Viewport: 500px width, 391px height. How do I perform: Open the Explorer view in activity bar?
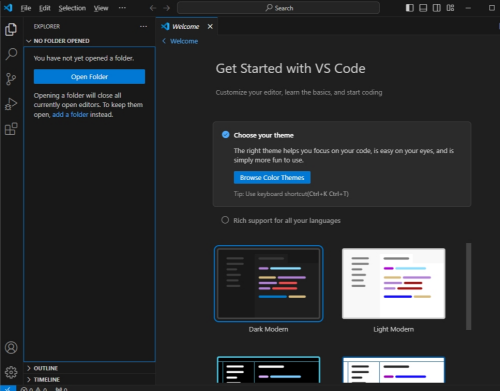click(x=11, y=30)
